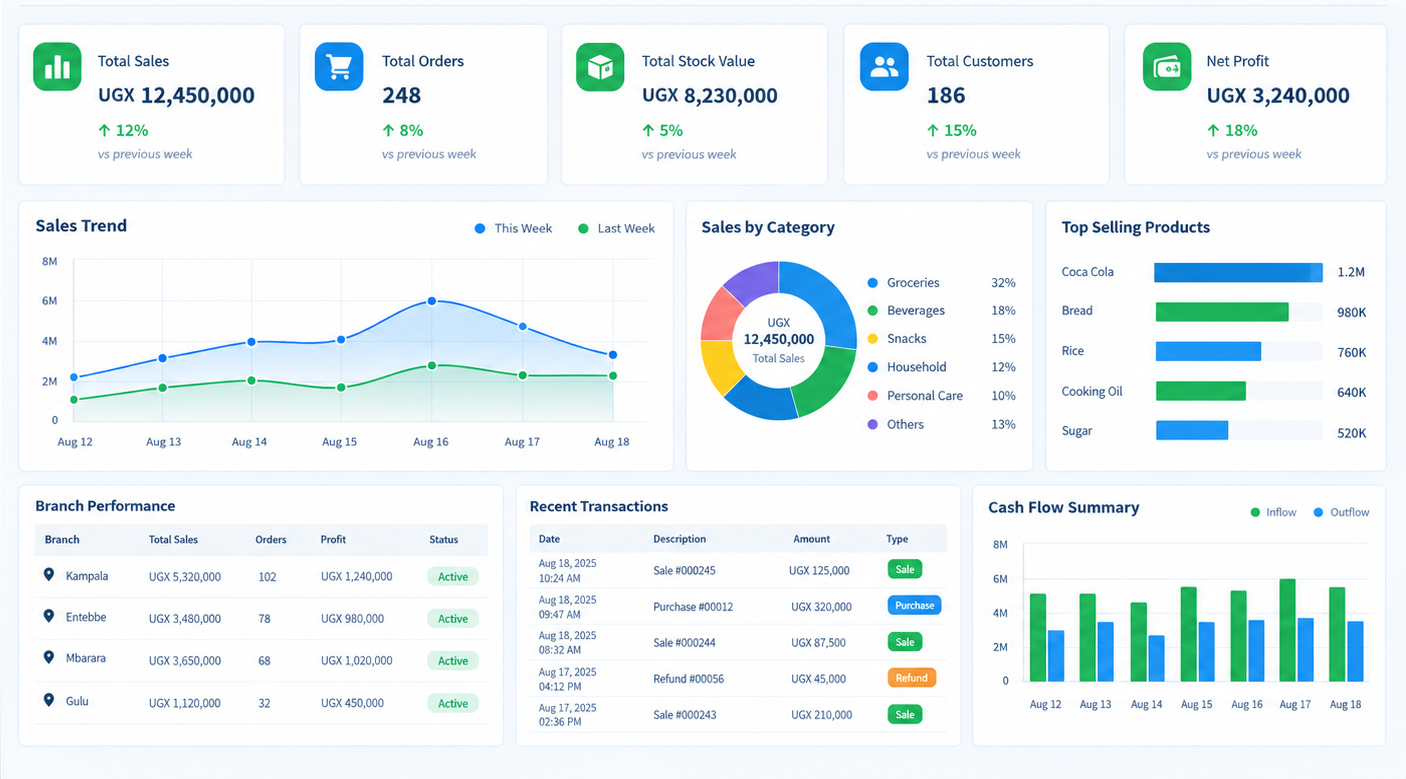The width and height of the screenshot is (1406, 779).
Task: Click the location pin beside Entebbe
Action: [x=48, y=617]
